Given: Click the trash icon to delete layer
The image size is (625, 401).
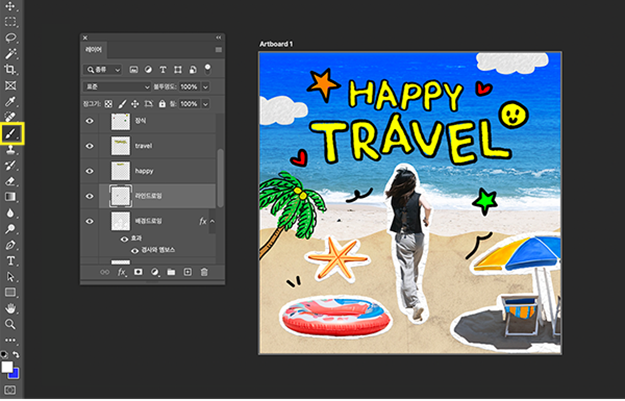Looking at the screenshot, I should coord(204,272).
